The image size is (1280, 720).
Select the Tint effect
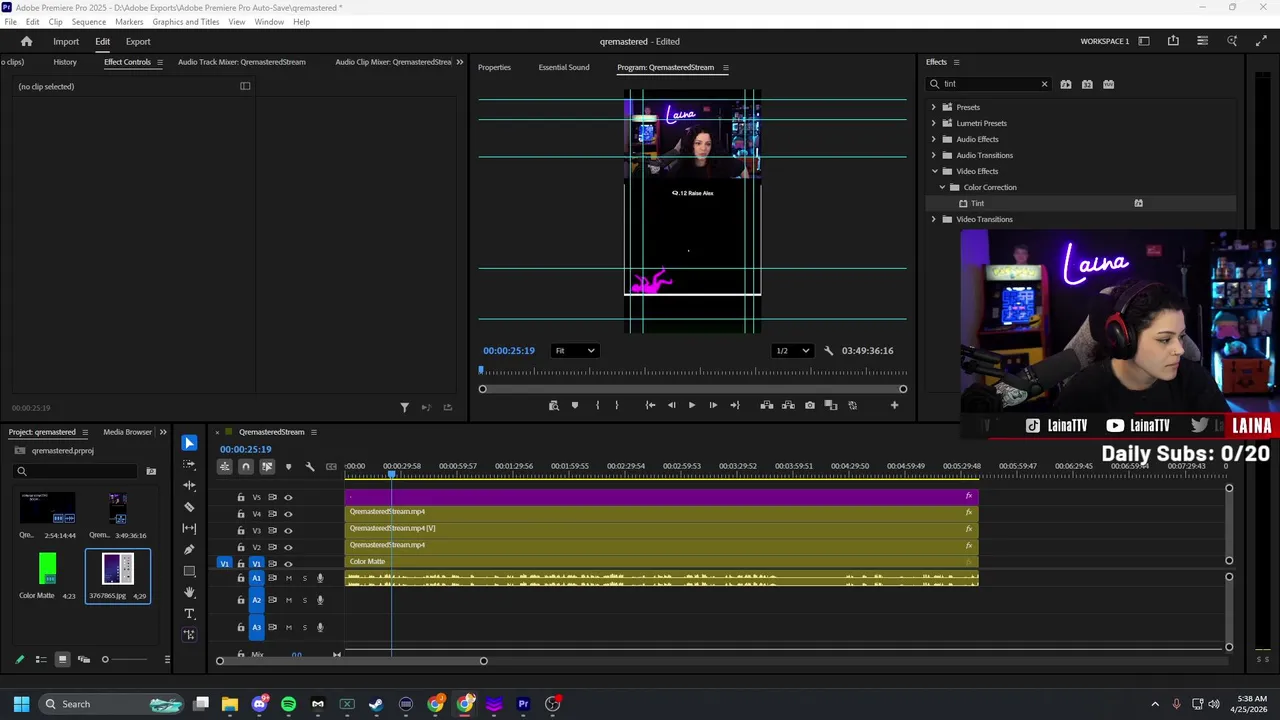(x=978, y=203)
